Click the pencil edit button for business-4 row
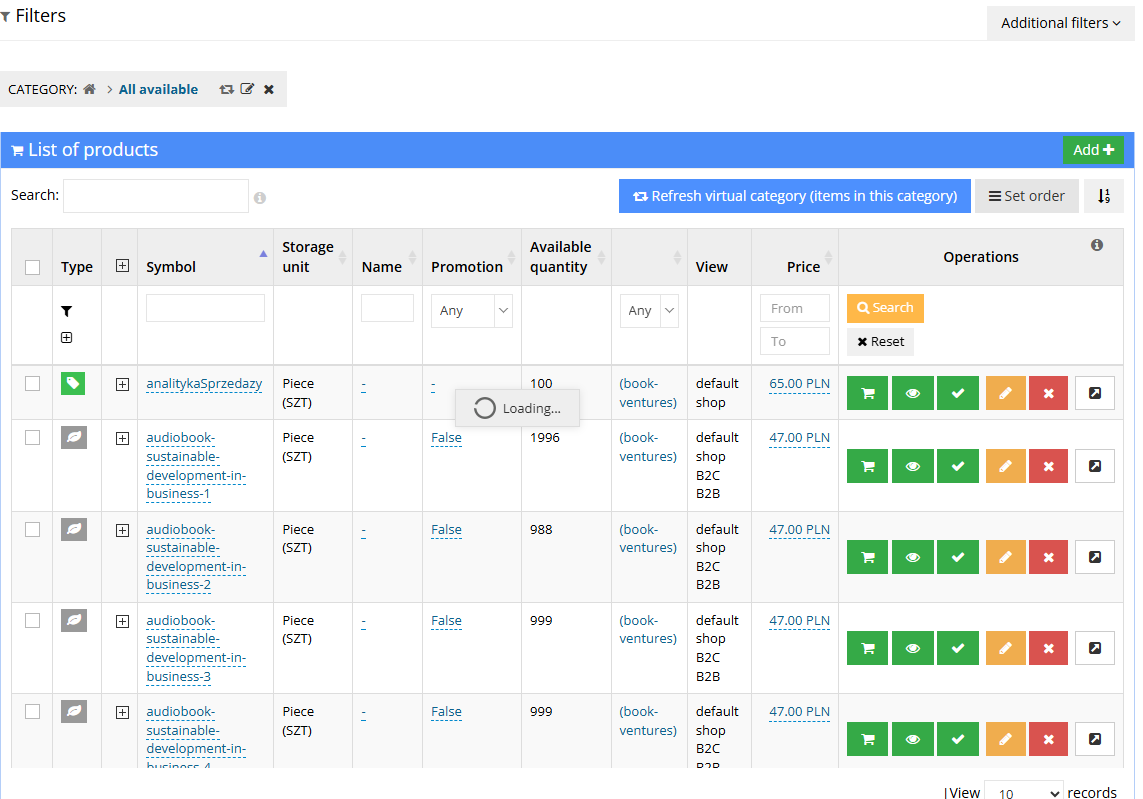This screenshot has width=1143, height=799. point(1005,739)
